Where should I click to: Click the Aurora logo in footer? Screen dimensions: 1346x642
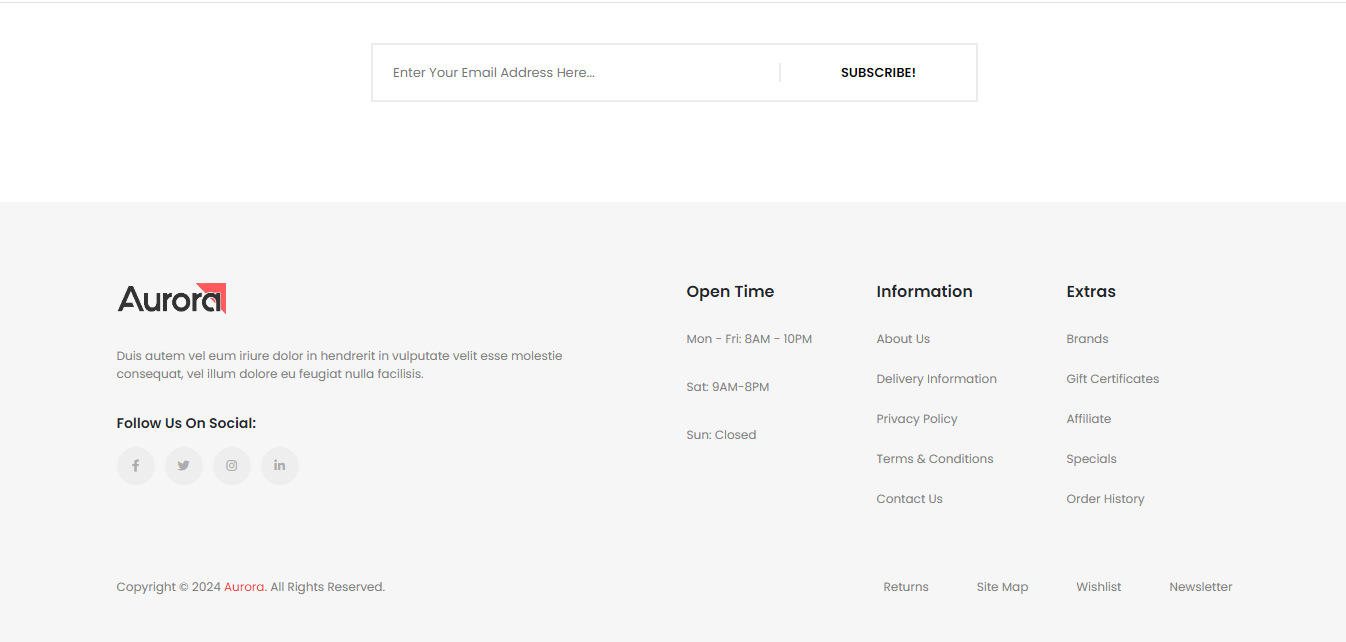click(x=172, y=298)
